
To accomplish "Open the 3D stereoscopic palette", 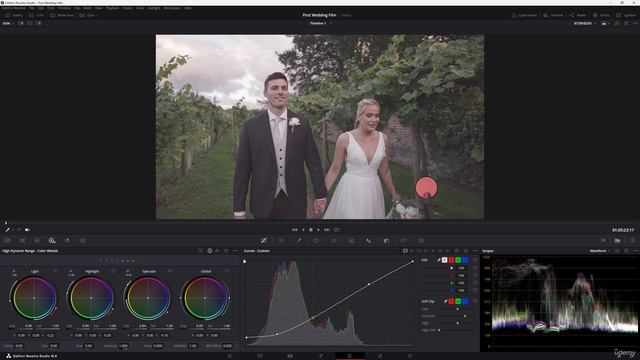I will point(421,240).
